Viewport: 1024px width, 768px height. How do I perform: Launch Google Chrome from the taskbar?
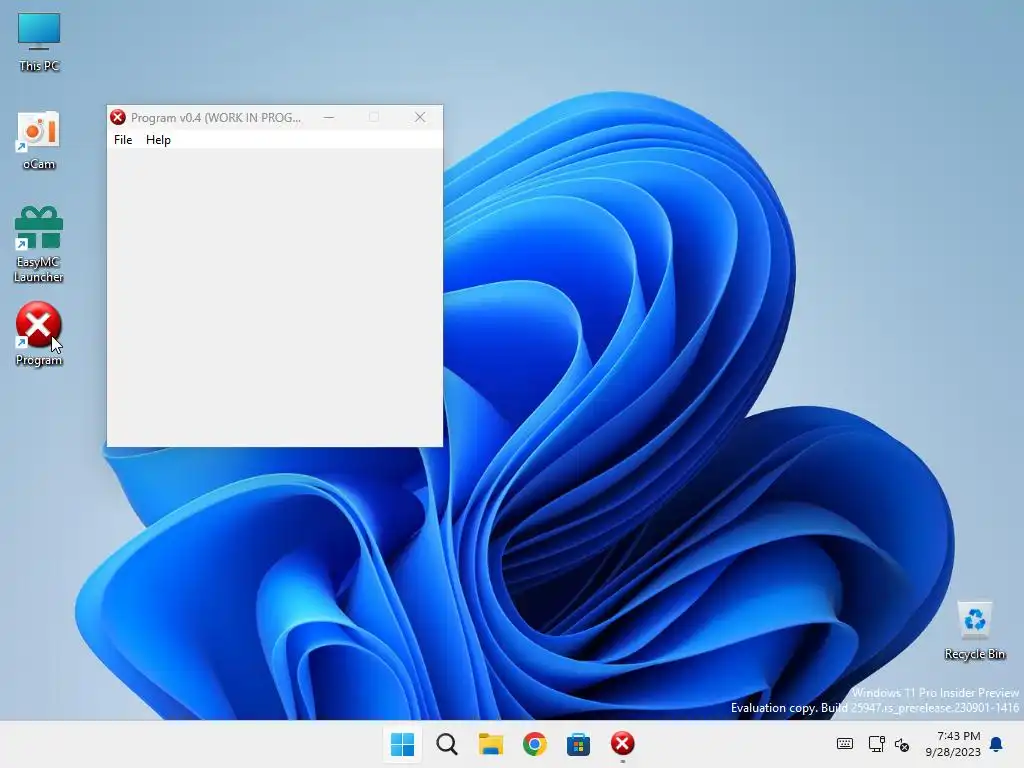[x=535, y=744]
